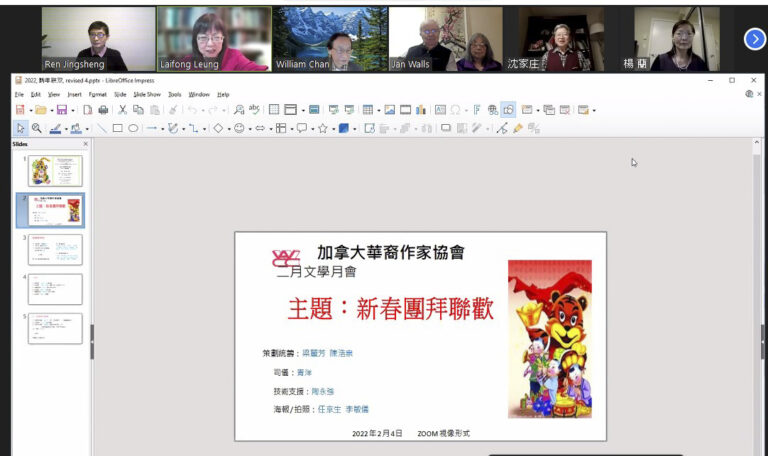Show more Zoom participants with the right arrow

754,39
